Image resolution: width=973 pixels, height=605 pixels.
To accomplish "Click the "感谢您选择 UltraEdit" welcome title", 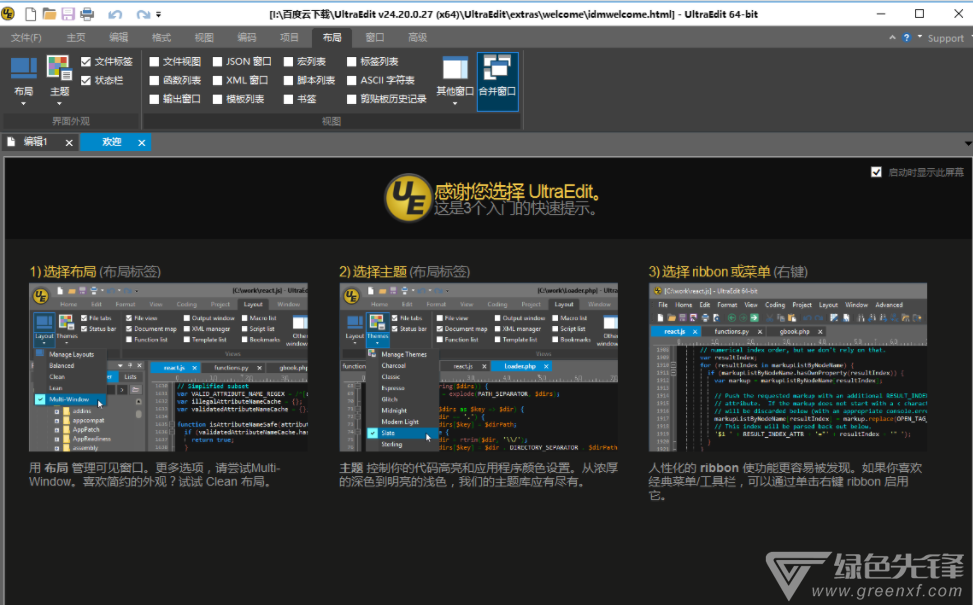I will click(517, 192).
